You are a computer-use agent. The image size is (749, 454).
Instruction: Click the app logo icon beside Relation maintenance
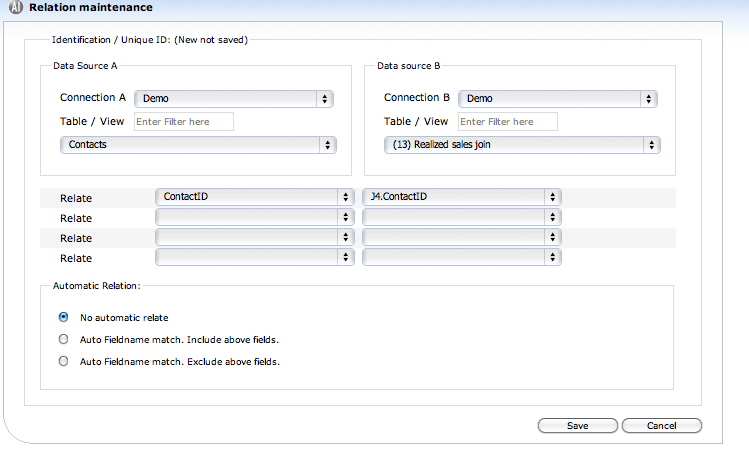point(15,8)
